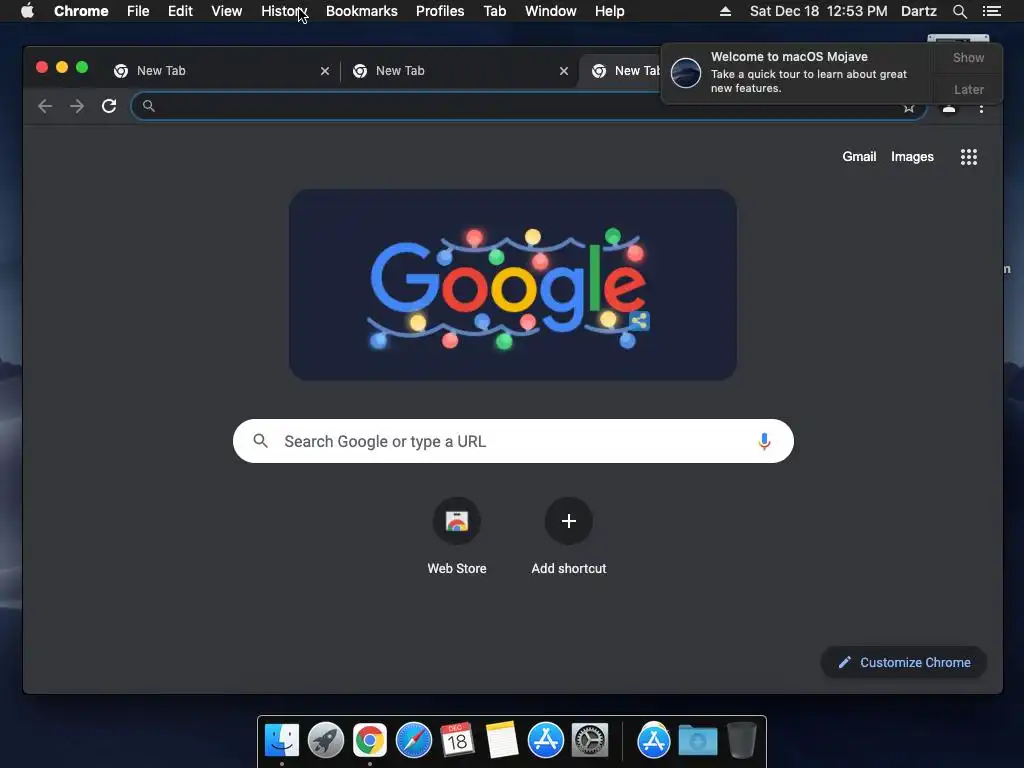
Task: Open the Chrome profile avatar icon
Action: point(949,108)
